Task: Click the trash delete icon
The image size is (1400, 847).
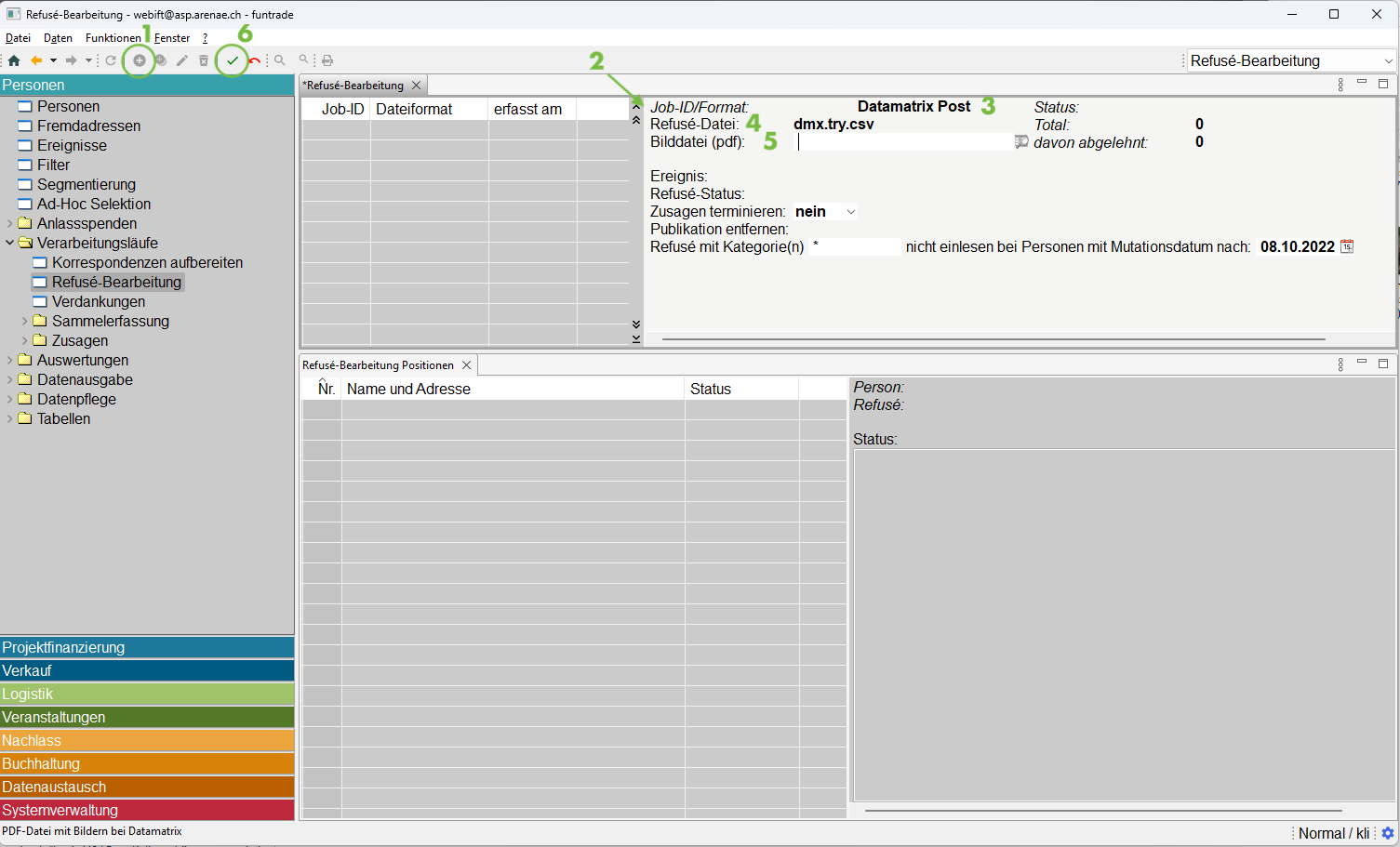Action: (204, 60)
